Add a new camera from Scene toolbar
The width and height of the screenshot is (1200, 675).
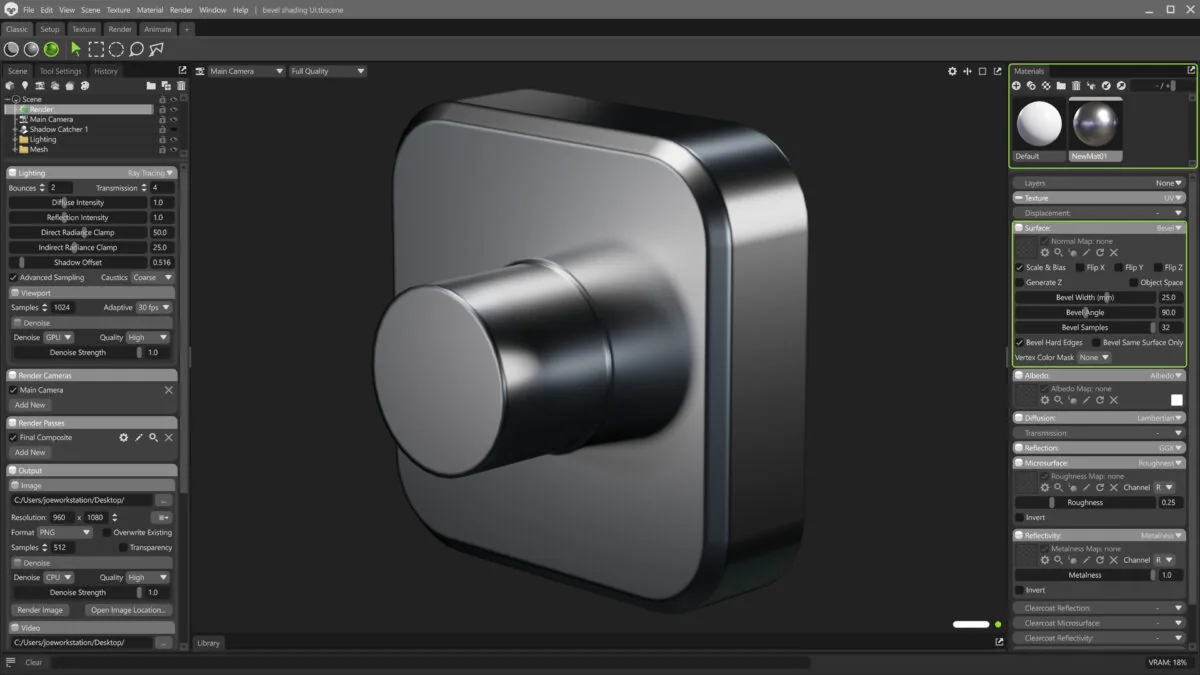(40, 86)
